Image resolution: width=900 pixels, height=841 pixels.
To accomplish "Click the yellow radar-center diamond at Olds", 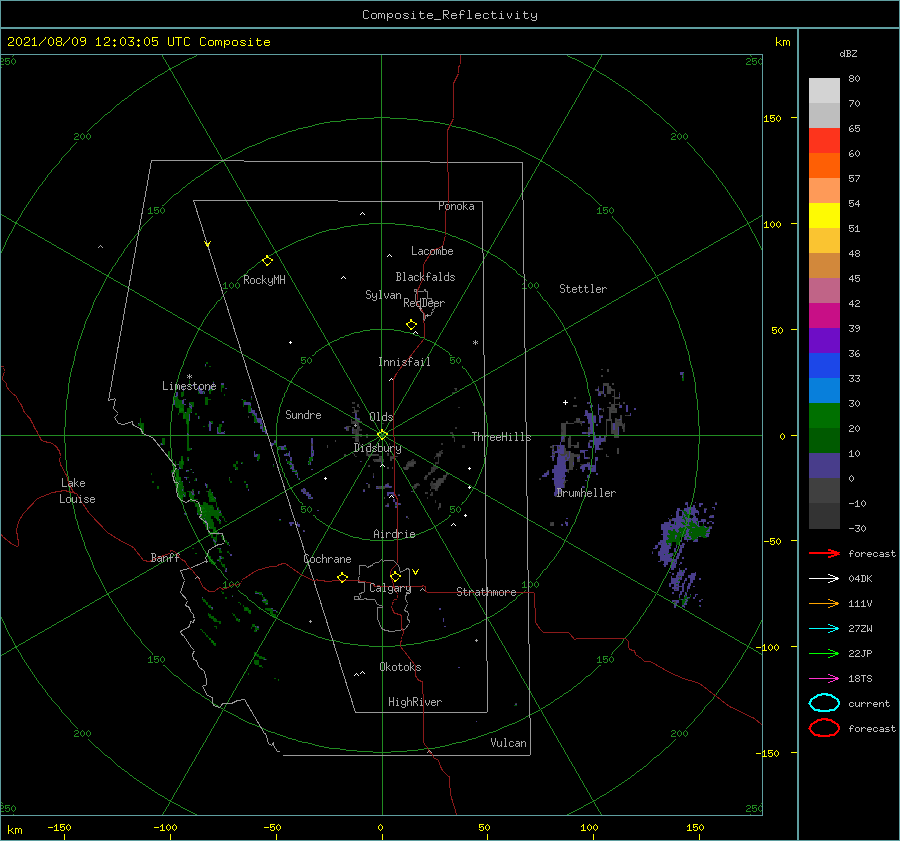I will (382, 435).
